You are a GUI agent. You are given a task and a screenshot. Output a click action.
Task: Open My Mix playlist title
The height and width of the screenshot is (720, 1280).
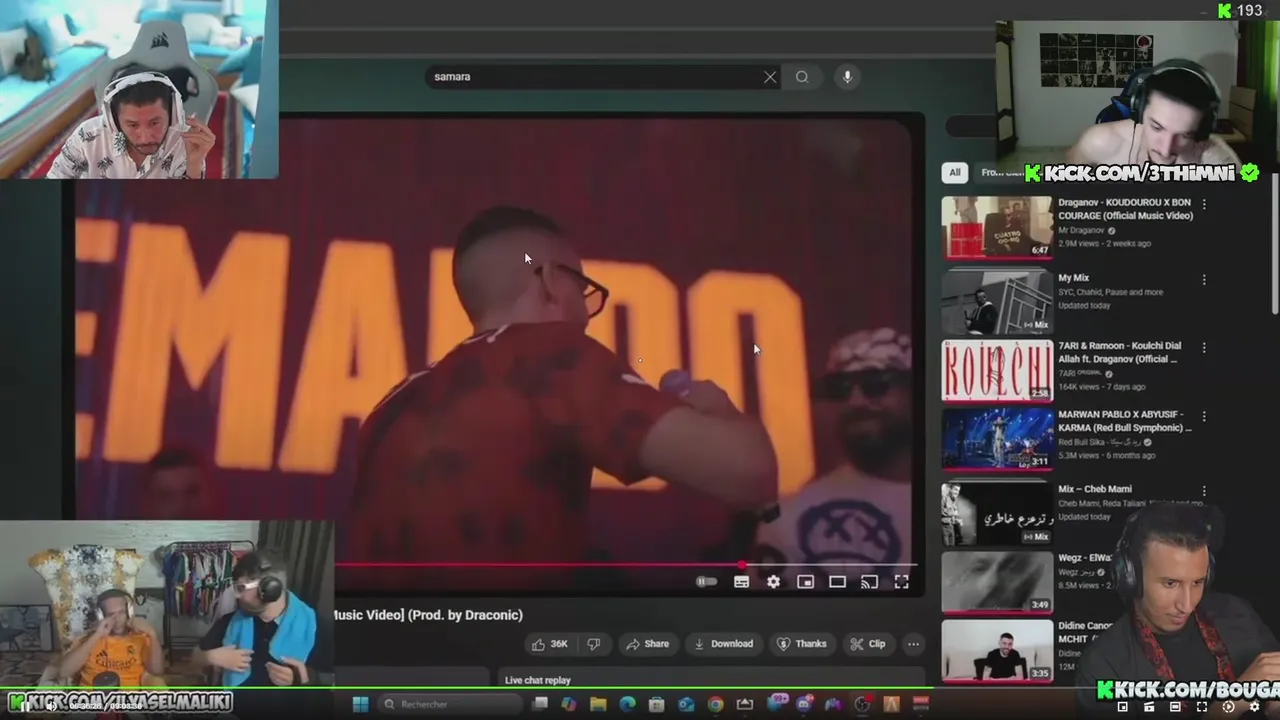(x=1074, y=278)
